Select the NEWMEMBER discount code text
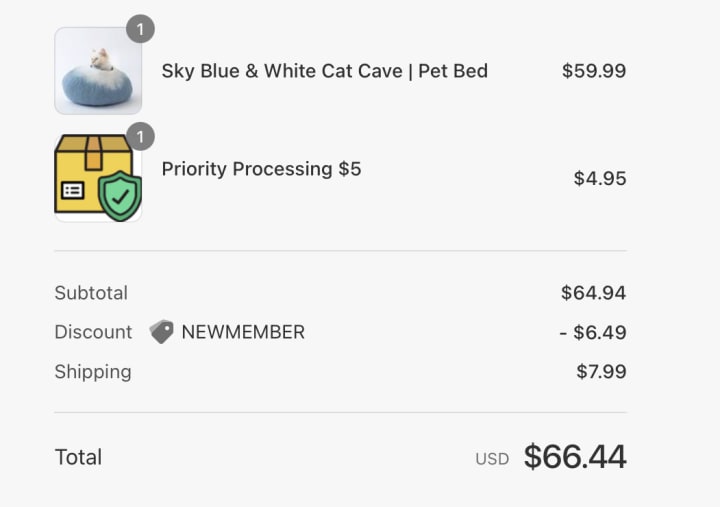Image resolution: width=720 pixels, height=507 pixels. (243, 332)
